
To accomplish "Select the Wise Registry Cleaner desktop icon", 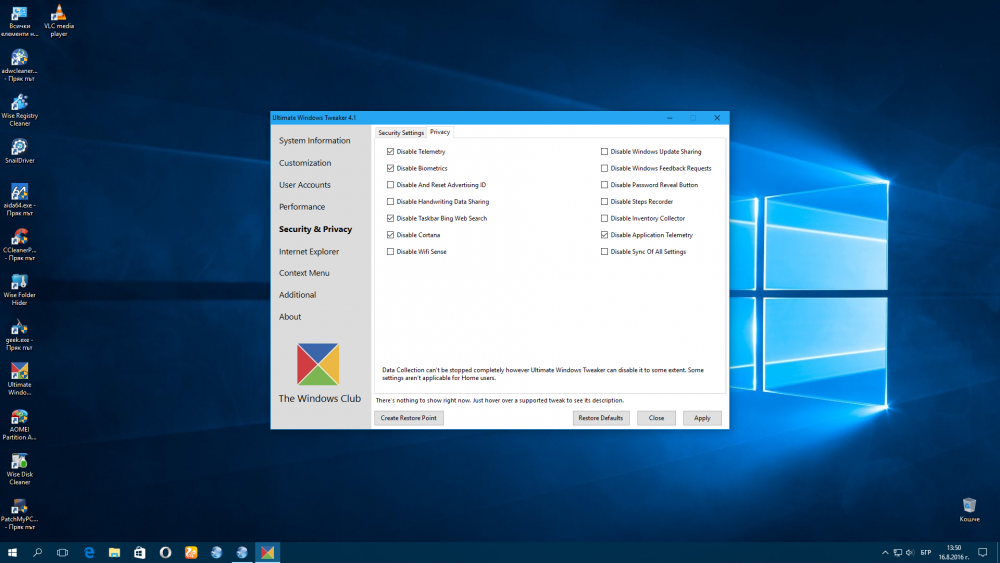I will click(19, 110).
